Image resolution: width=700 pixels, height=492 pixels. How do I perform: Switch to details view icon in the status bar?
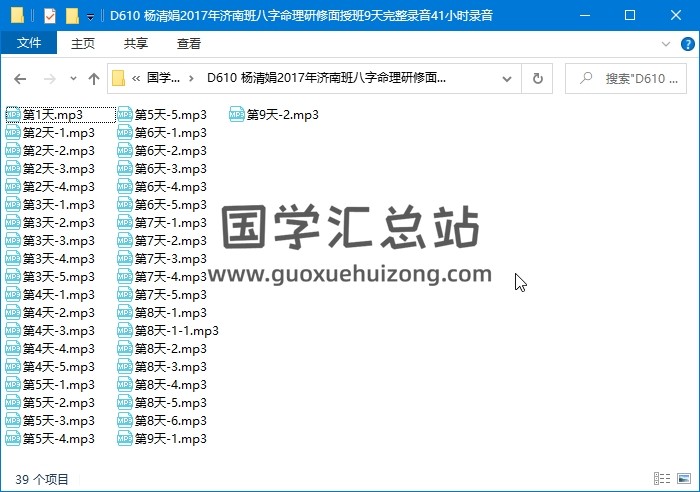[662, 479]
